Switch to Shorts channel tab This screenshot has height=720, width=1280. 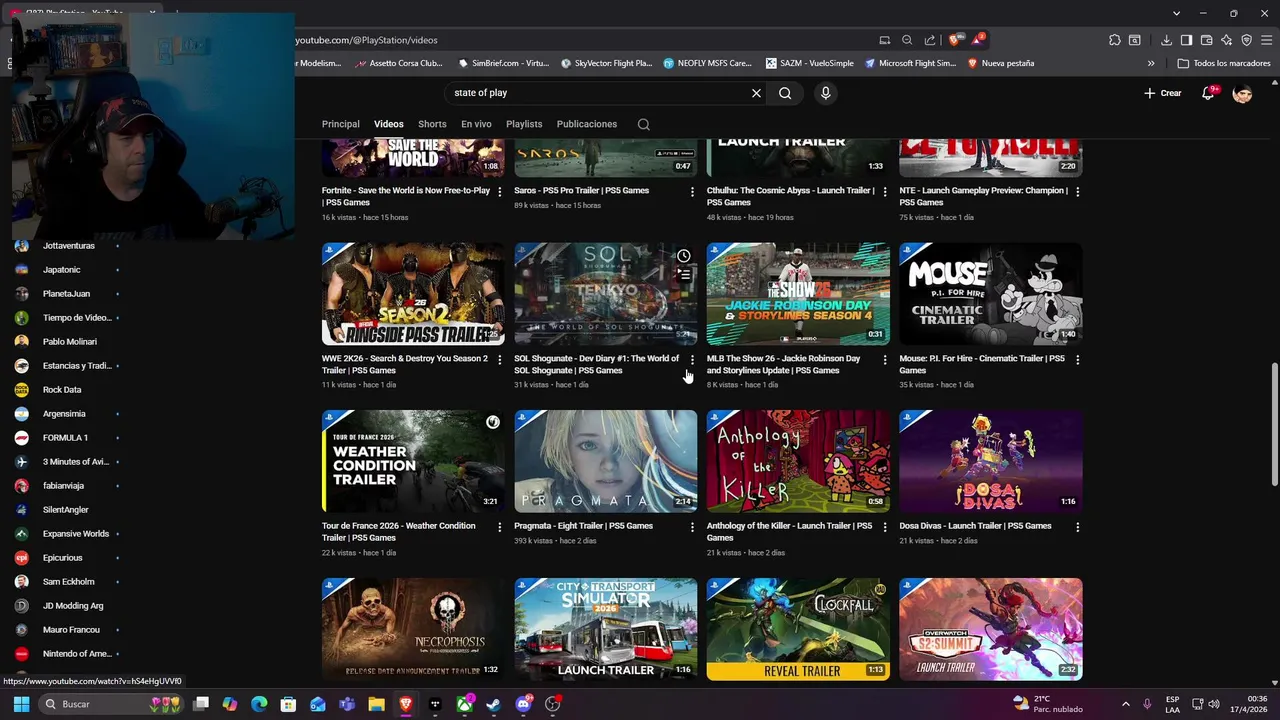432,124
